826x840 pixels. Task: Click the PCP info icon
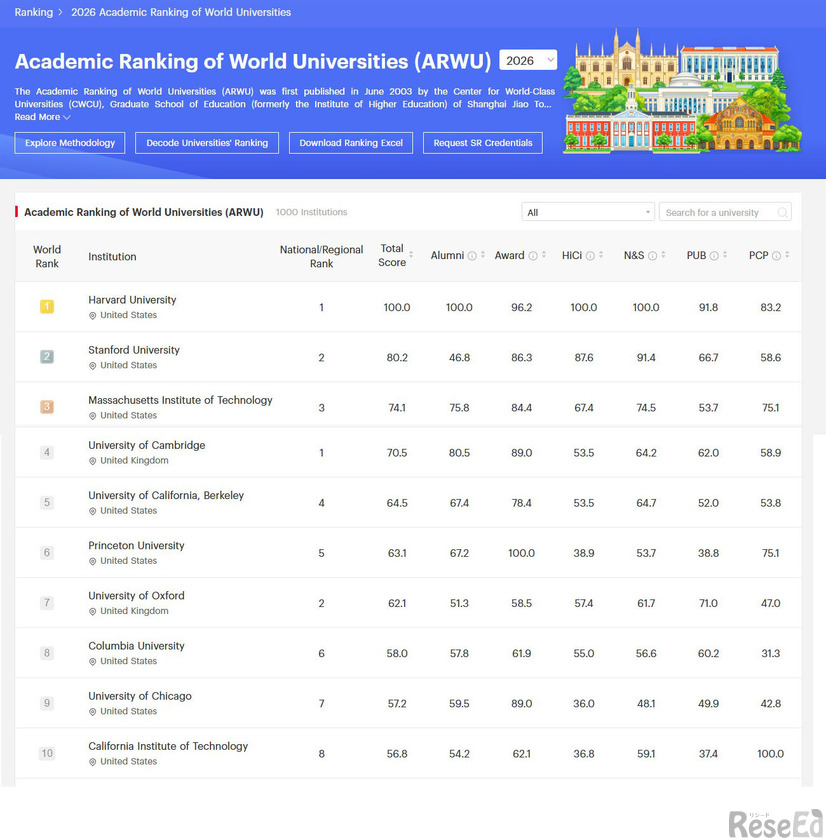tap(776, 256)
